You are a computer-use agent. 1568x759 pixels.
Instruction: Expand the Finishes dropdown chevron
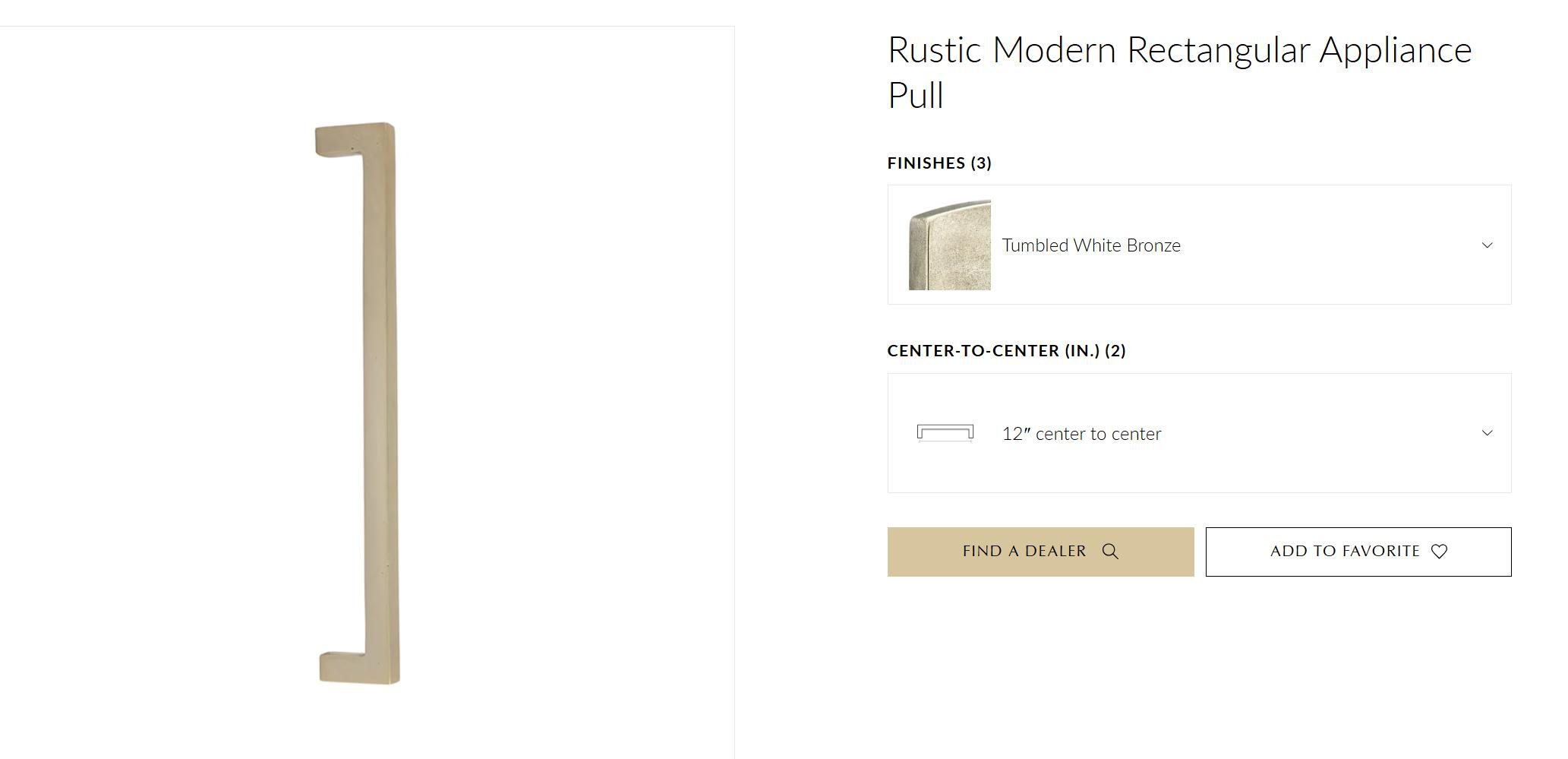tap(1487, 245)
